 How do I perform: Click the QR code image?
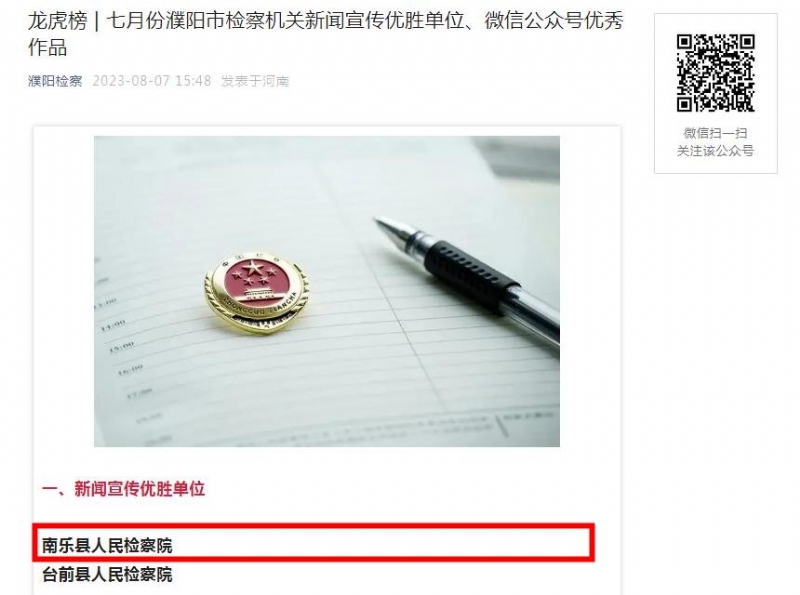click(x=715, y=73)
